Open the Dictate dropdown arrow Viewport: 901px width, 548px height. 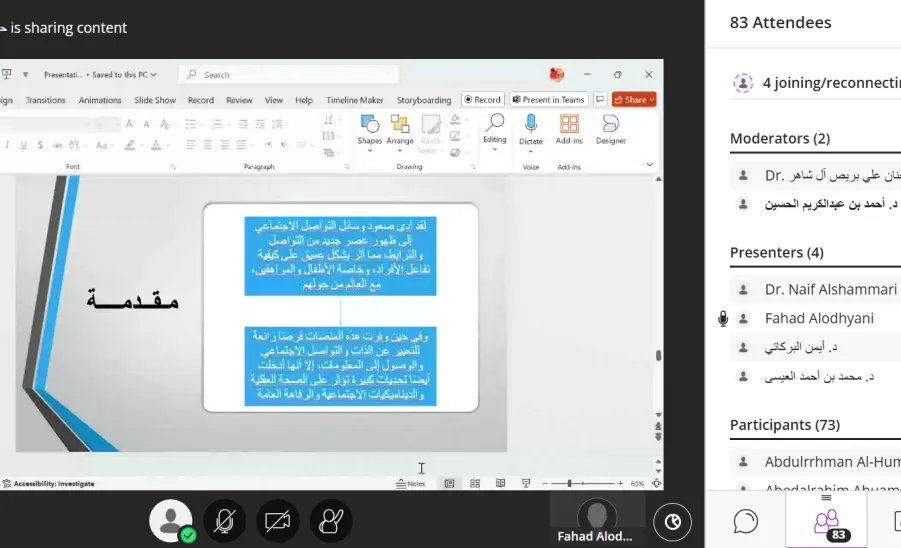(531, 152)
